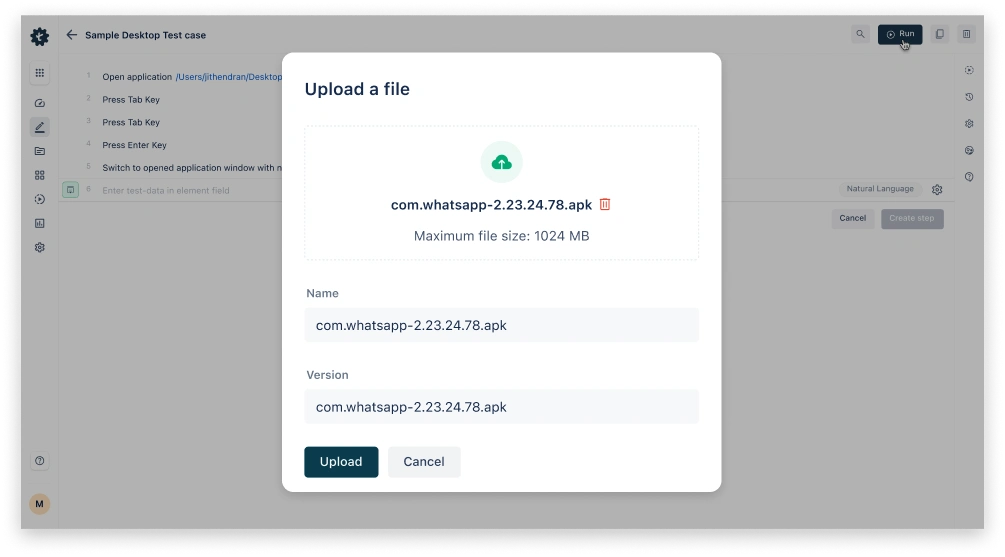
Task: Select the pencil edit icon in sidebar
Action: tap(40, 127)
